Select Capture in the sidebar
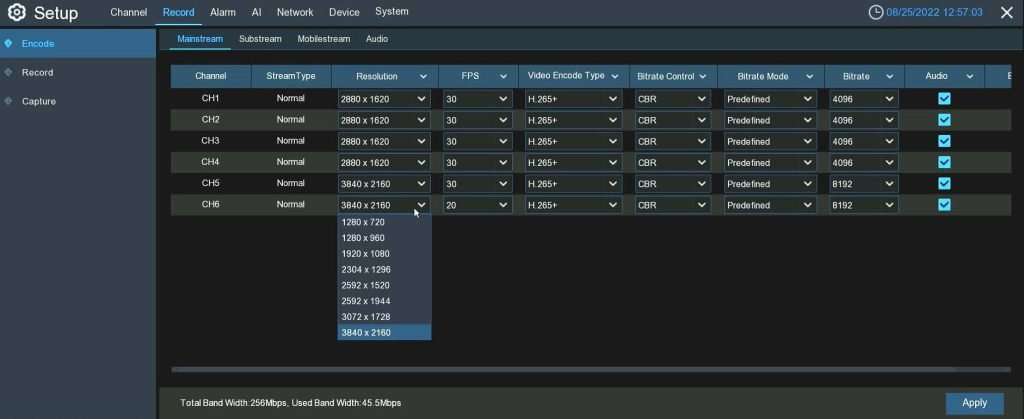 78,101
